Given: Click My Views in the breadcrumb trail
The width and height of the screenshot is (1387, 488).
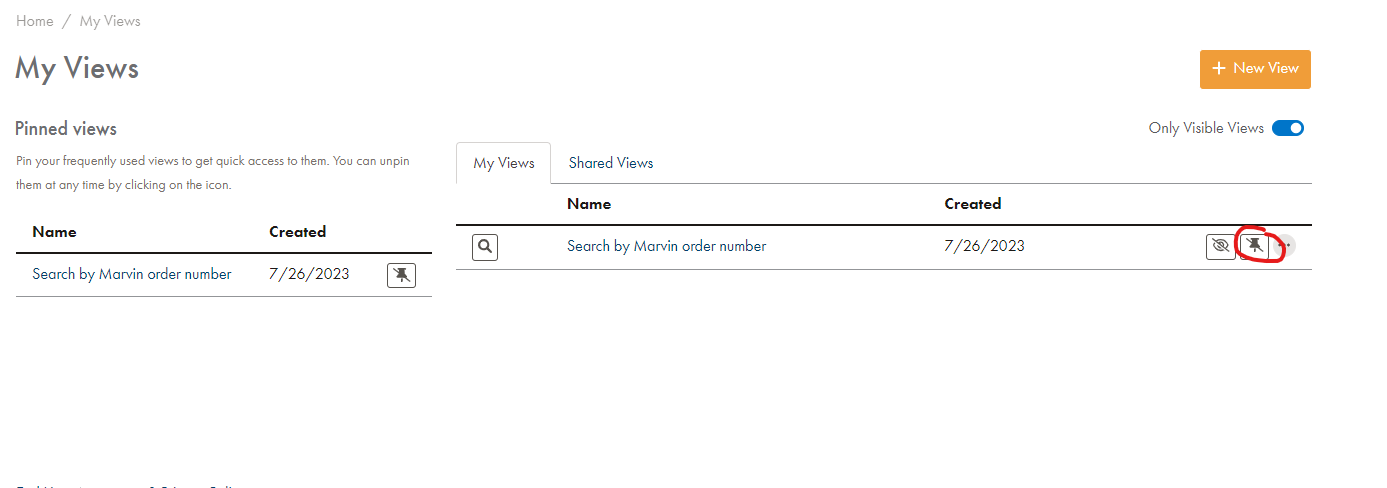Looking at the screenshot, I should tap(110, 21).
